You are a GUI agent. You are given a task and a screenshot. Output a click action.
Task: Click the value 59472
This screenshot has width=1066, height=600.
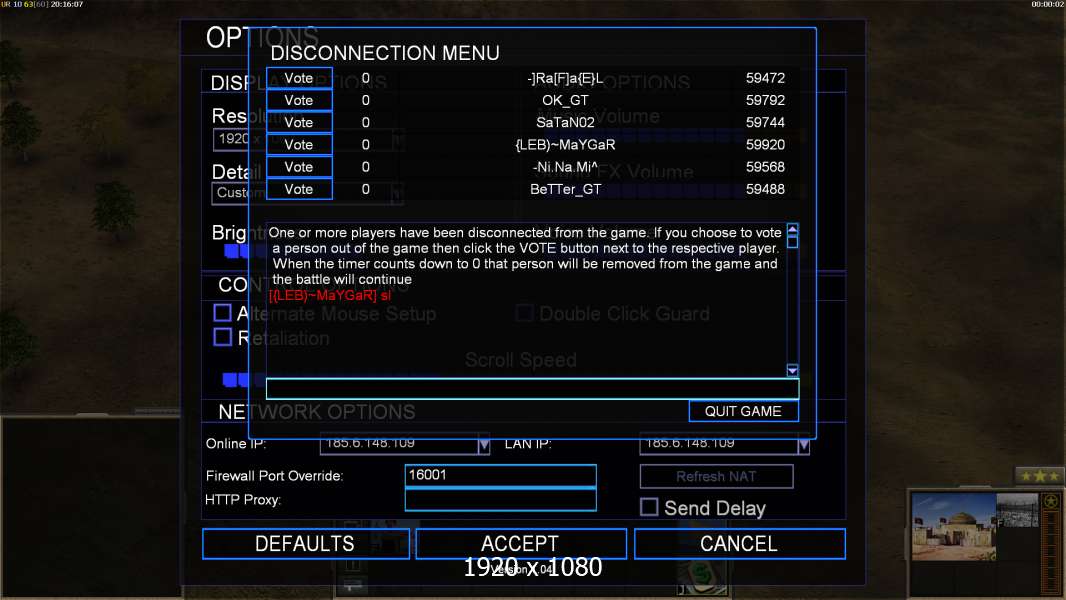(x=765, y=78)
